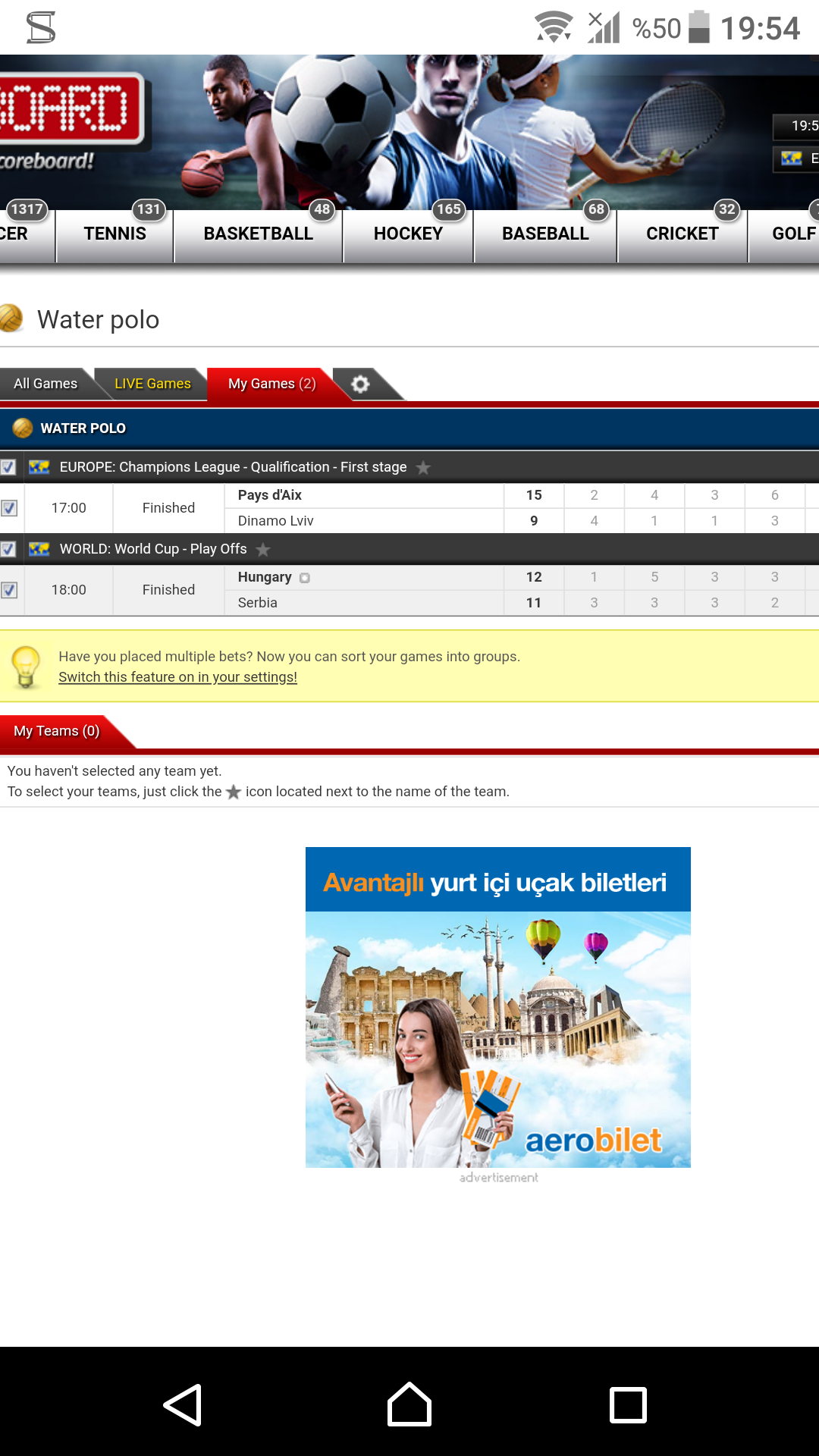Screen dimensions: 819x1456
Task: Star the World Cup Play Offs league
Action: 263,549
